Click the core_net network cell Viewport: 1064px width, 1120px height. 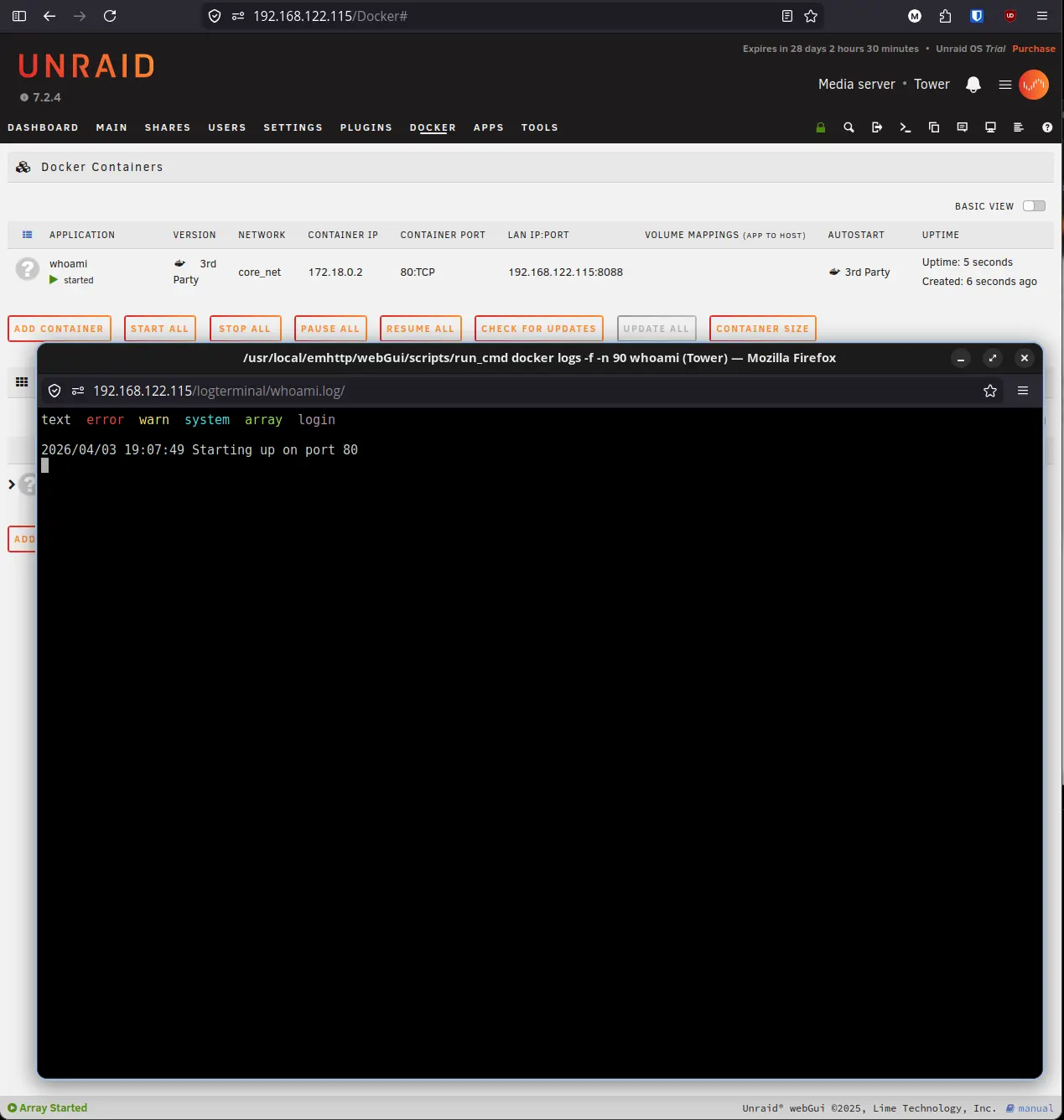(259, 272)
